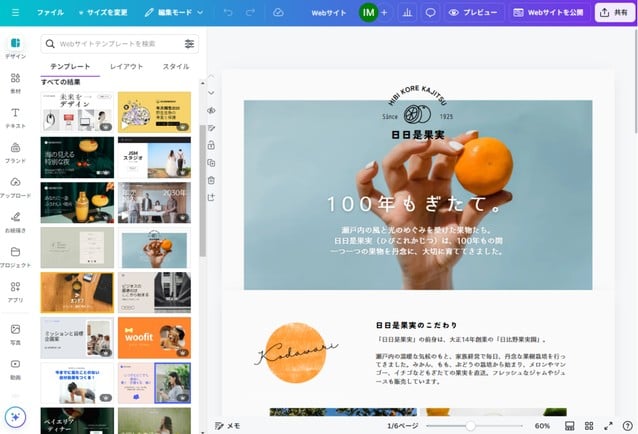Select the JSMスタジオ wedding template
This screenshot has height=434, width=638.
[x=154, y=157]
